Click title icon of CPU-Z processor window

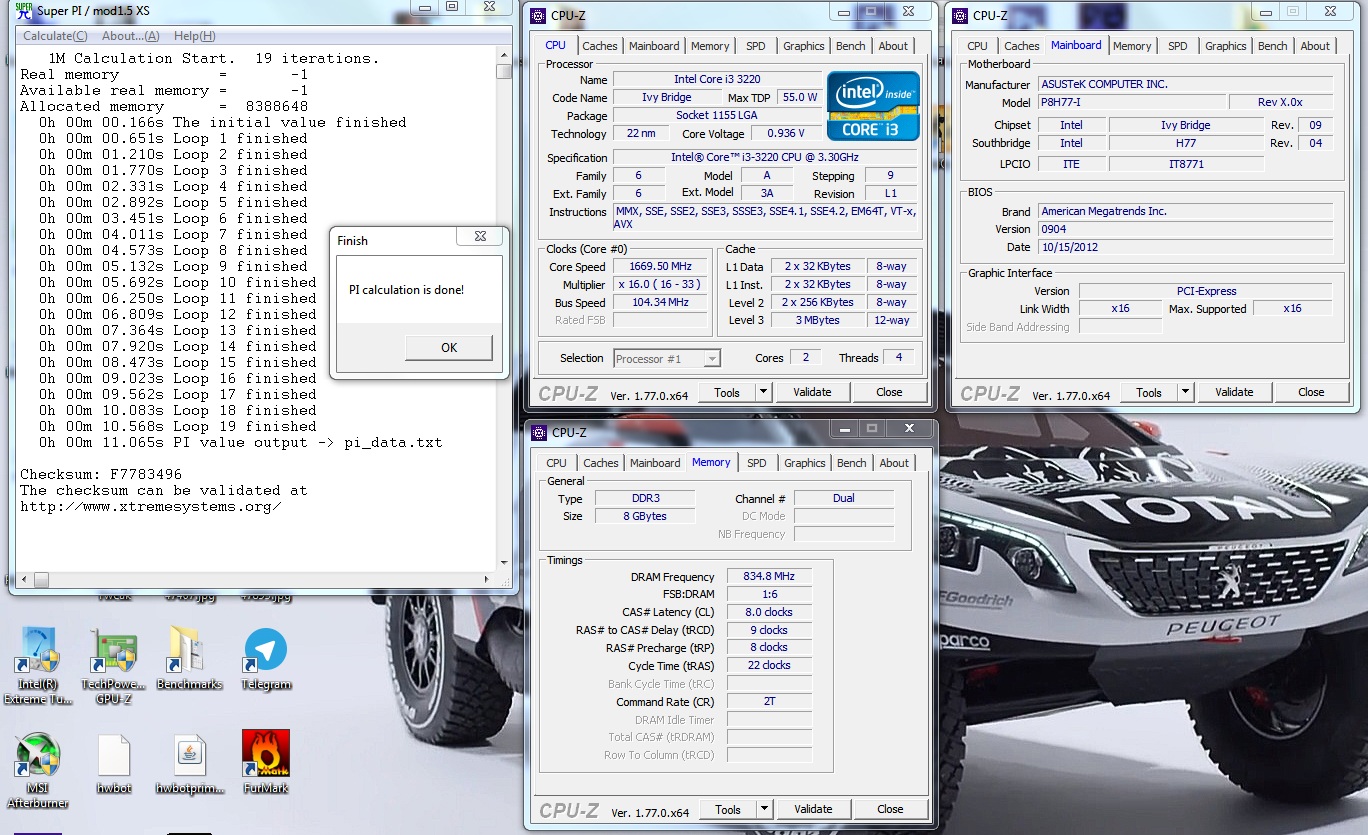coord(538,15)
